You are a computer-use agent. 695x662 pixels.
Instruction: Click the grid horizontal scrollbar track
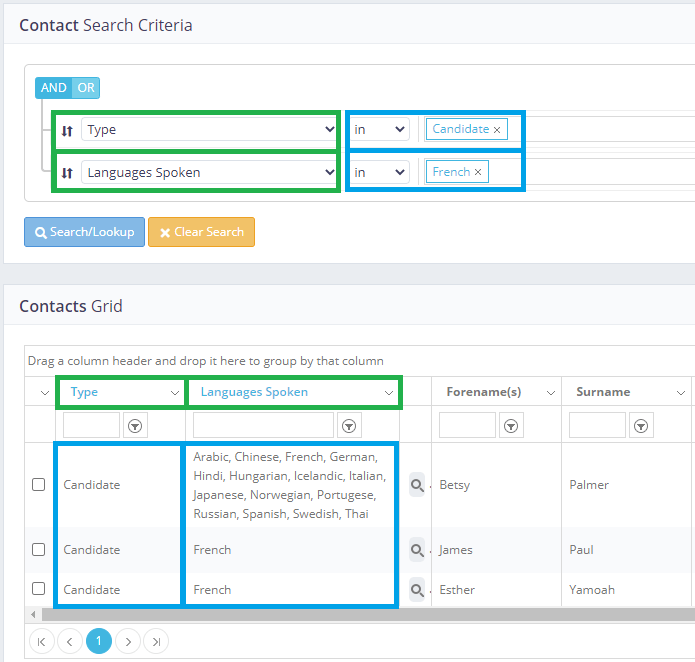(x=368, y=615)
